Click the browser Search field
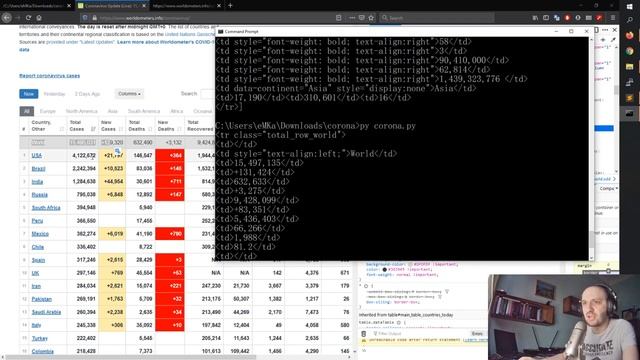The height and width of the screenshot is (360, 640). (x=437, y=18)
